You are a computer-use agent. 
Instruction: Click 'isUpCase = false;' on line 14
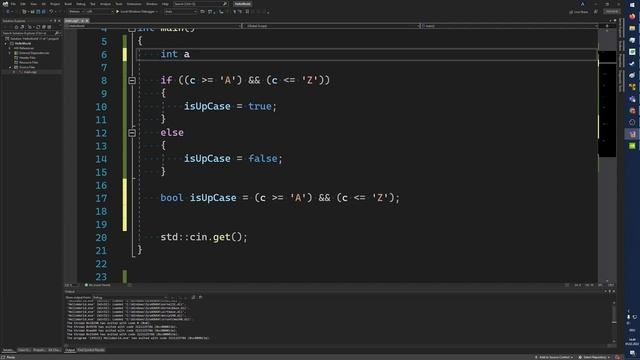(x=233, y=159)
